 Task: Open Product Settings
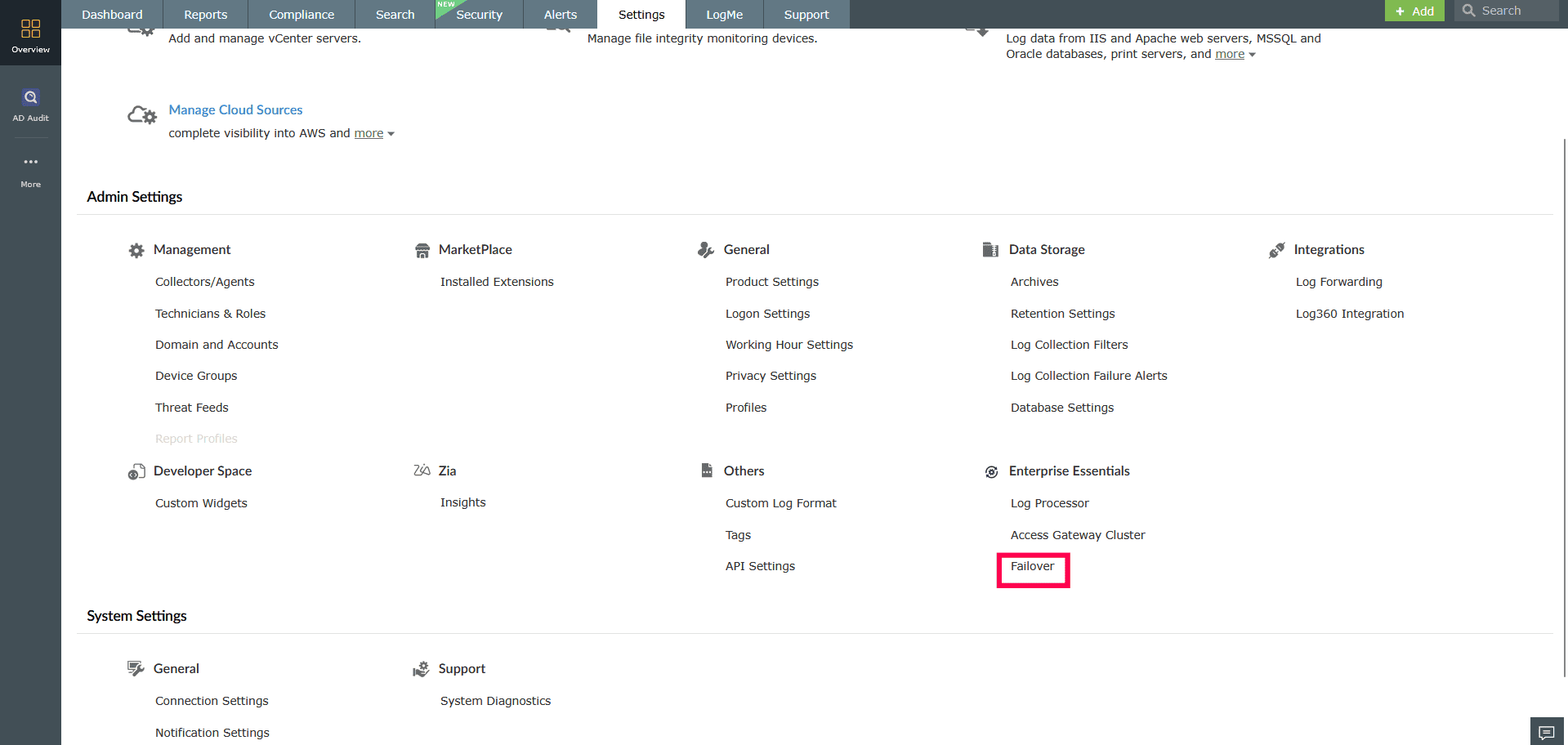772,282
